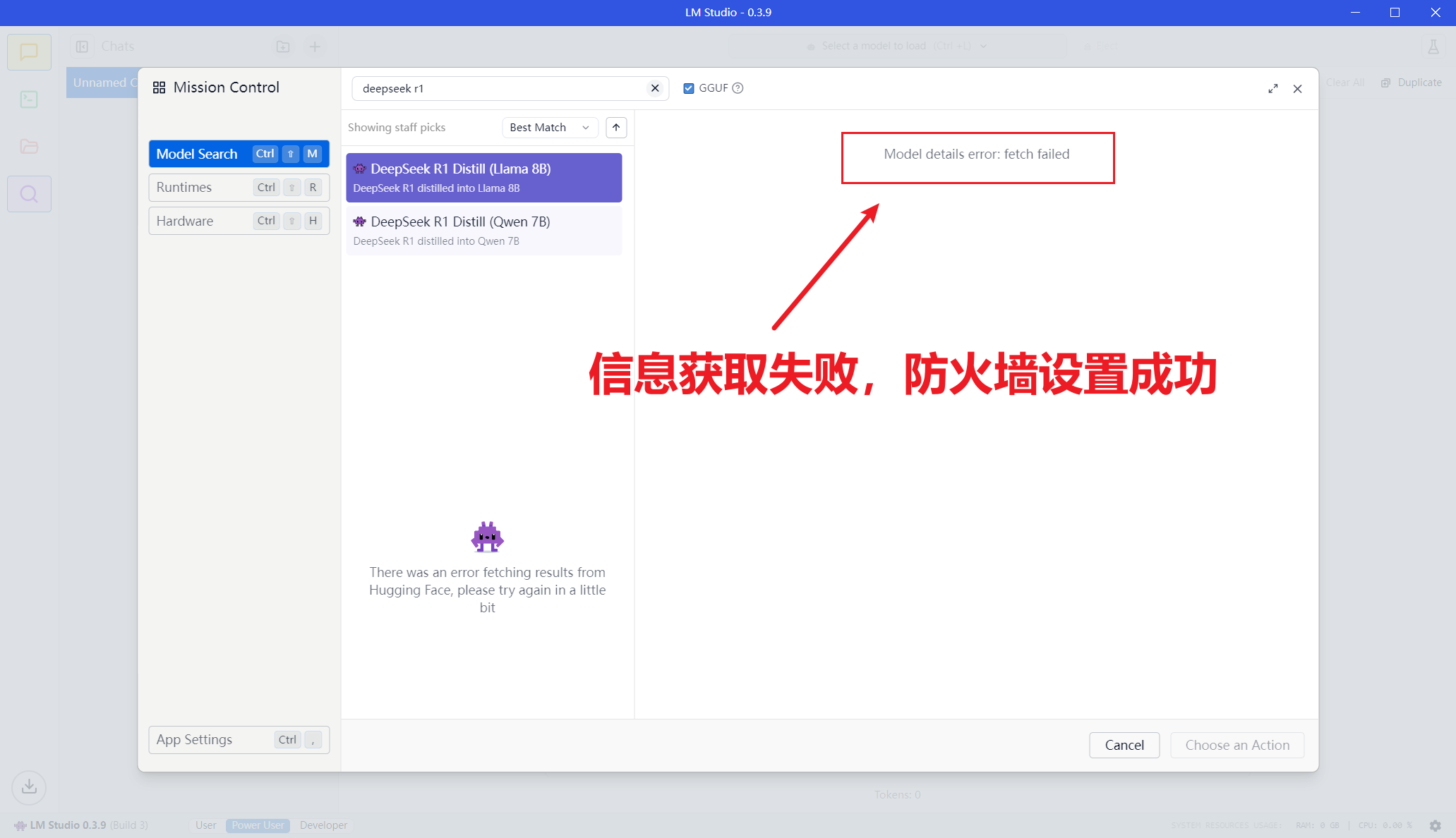Open the flask icon at top right
This screenshot has width=1456, height=838.
point(1433,47)
